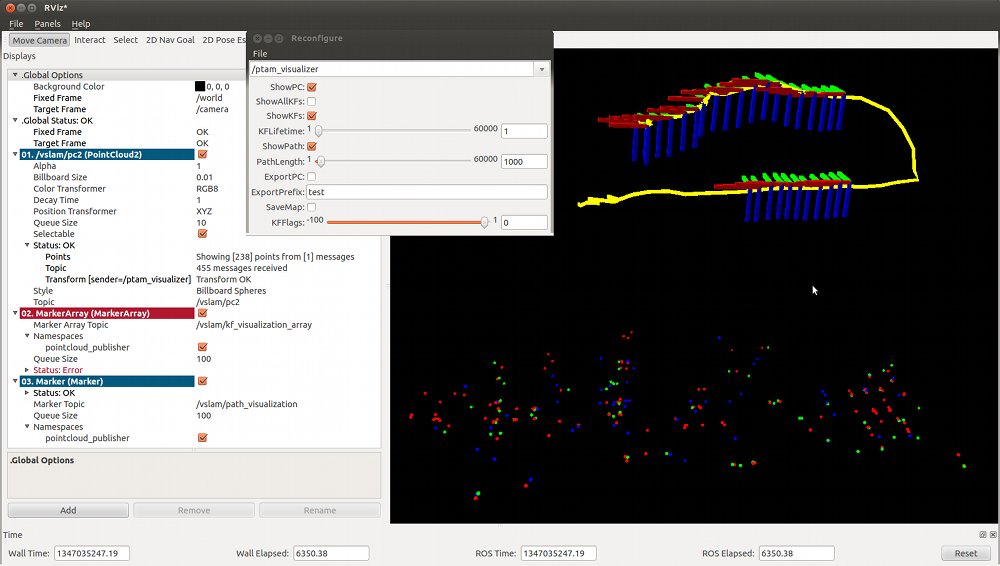Image resolution: width=1000 pixels, height=566 pixels.
Task: Expand the Status: Error tree item
Action: pos(28,370)
